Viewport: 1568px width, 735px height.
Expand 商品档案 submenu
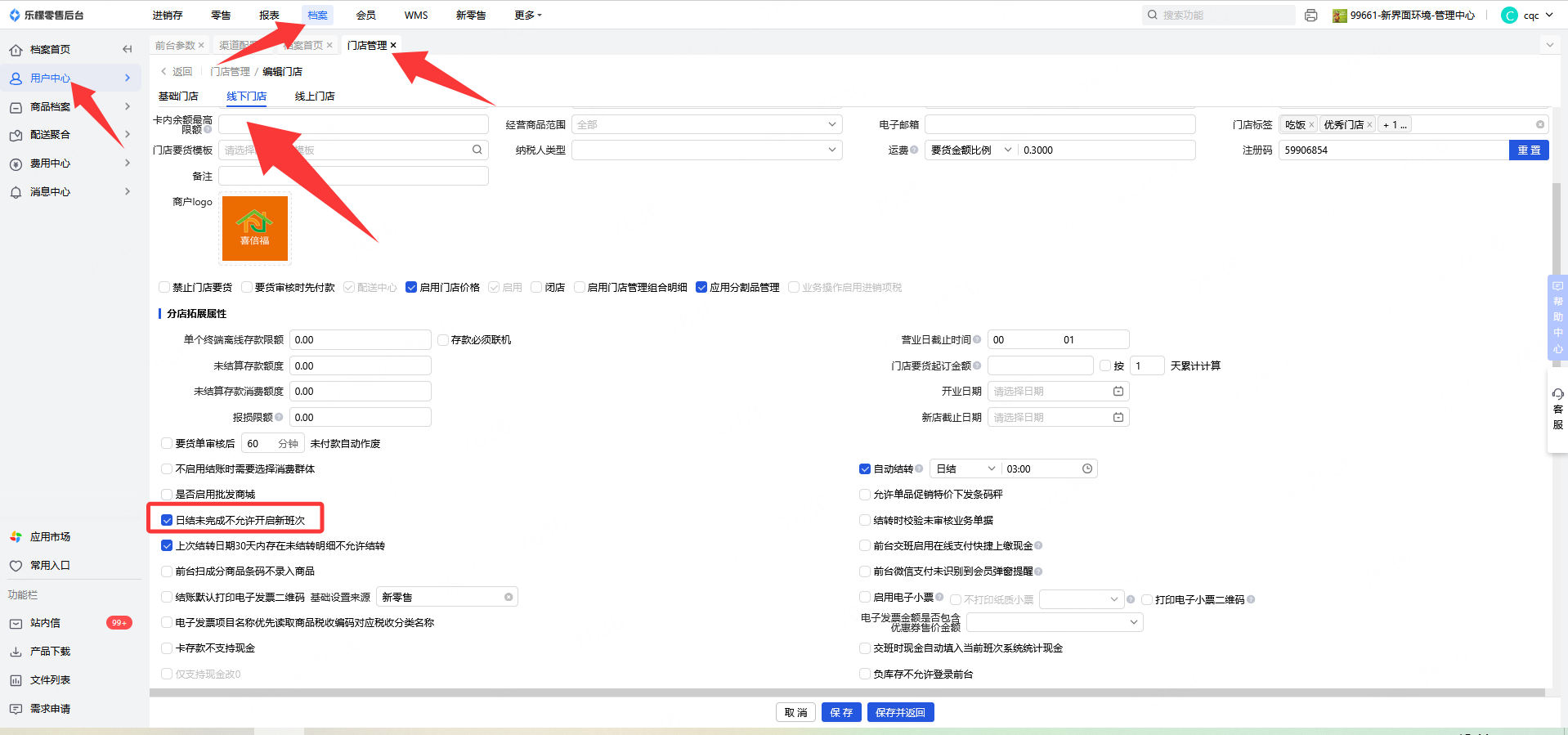(128, 106)
